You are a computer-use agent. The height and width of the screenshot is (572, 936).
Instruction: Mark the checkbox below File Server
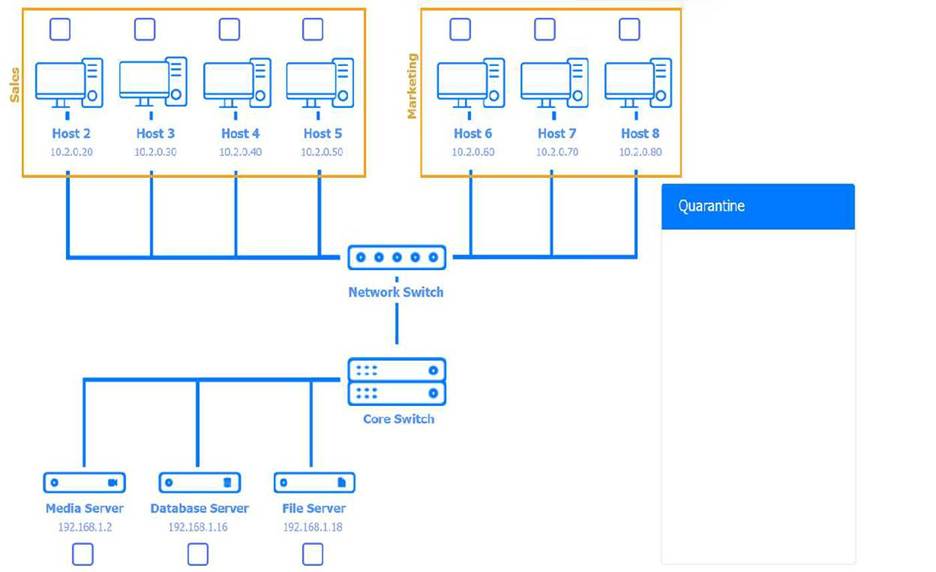coord(313,554)
